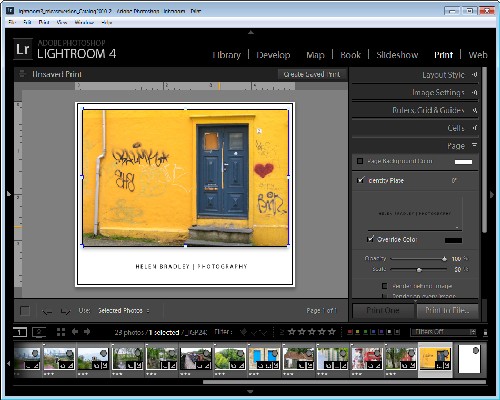Image resolution: width=500 pixels, height=400 pixels.
Task: Switch to the Map module
Action: point(315,55)
